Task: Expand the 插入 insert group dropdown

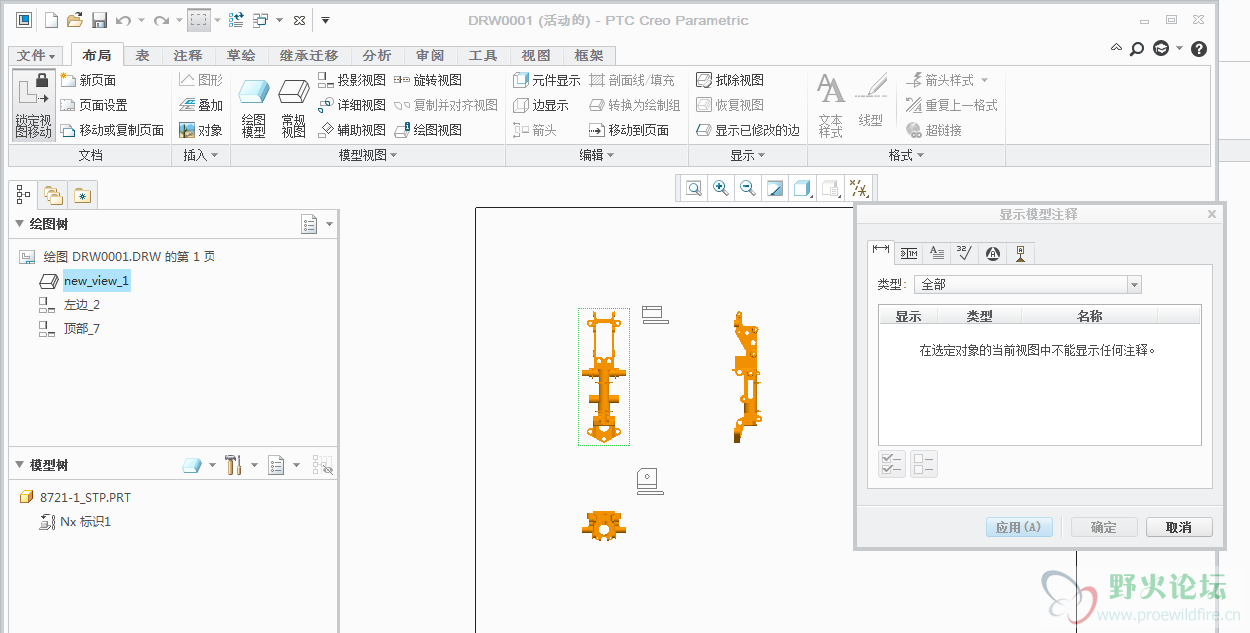Action: [201, 156]
